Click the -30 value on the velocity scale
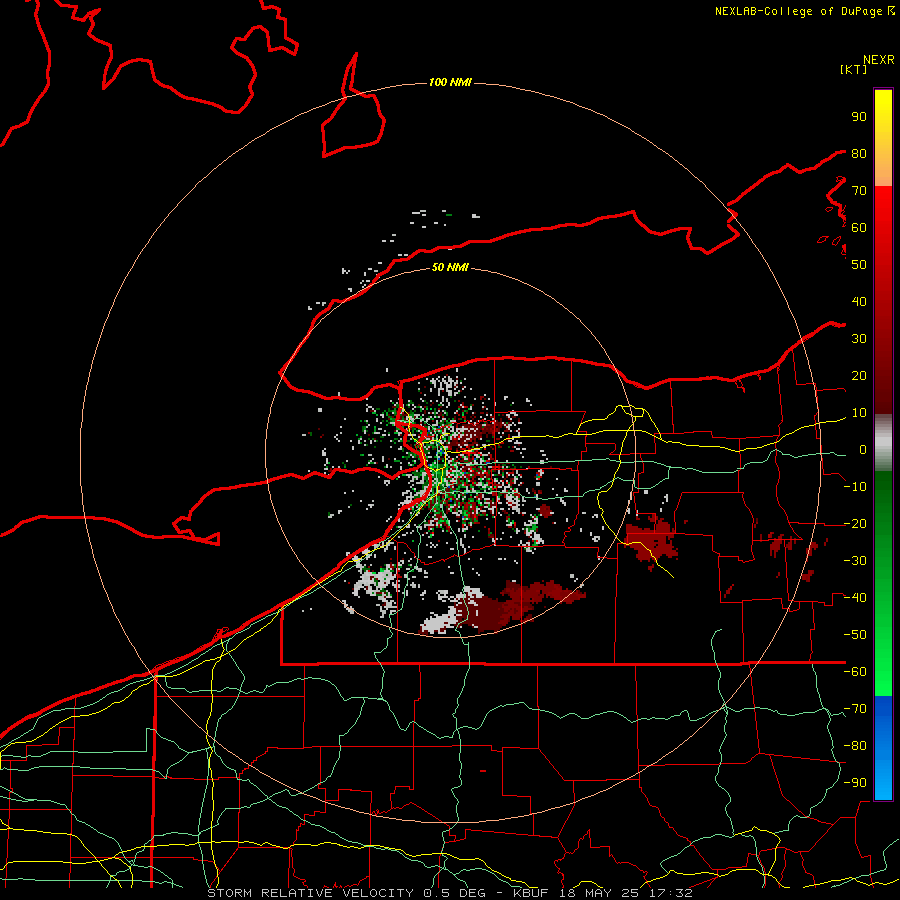 [x=855, y=561]
